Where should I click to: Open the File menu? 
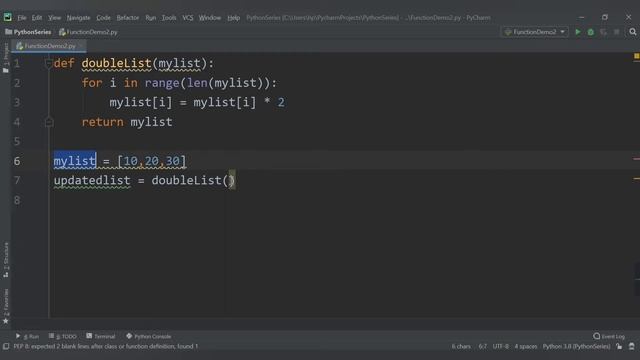22,18
